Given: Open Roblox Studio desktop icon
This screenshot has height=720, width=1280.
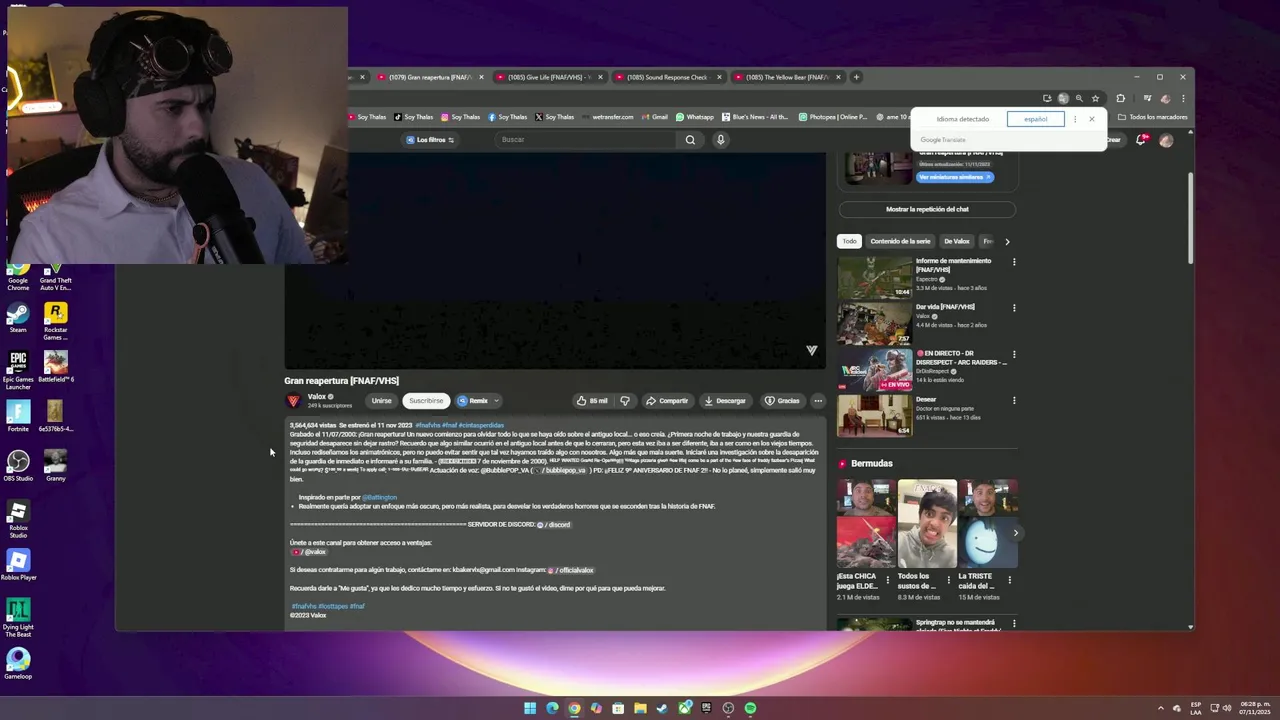Looking at the screenshot, I should point(18,519).
